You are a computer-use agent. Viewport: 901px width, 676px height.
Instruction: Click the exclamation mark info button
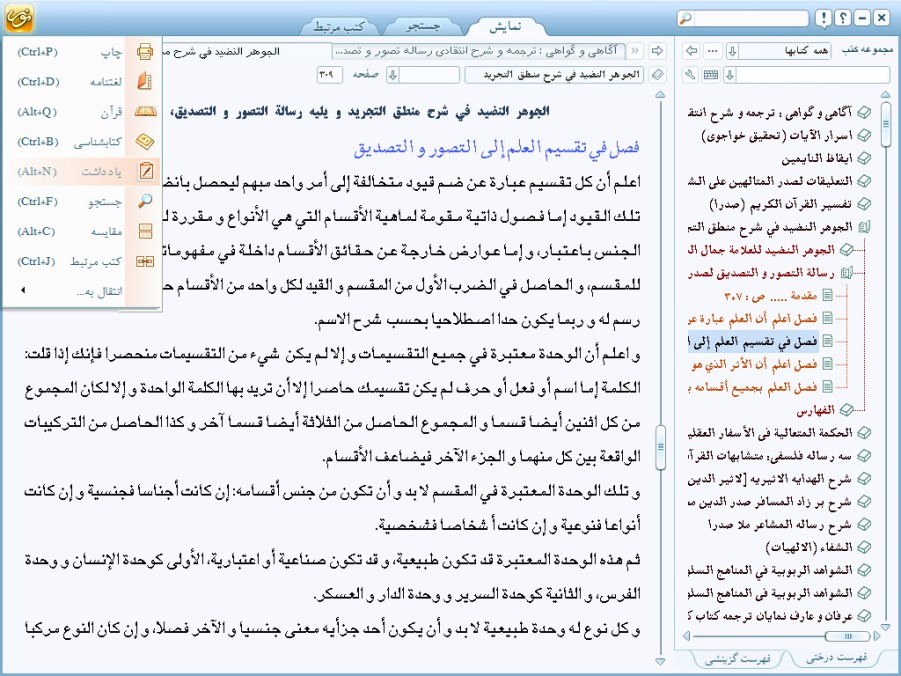click(x=823, y=18)
